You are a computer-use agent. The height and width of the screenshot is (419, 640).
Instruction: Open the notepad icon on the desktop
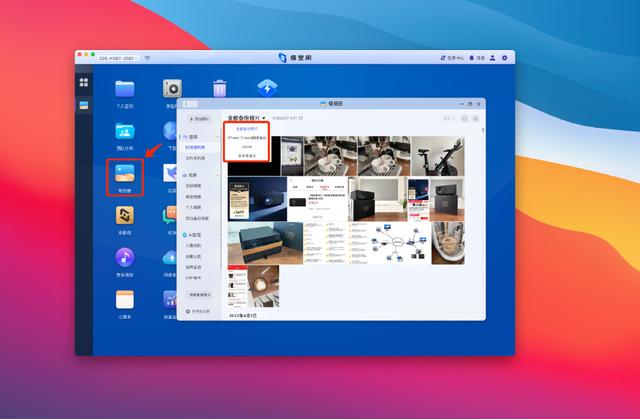pos(124,300)
